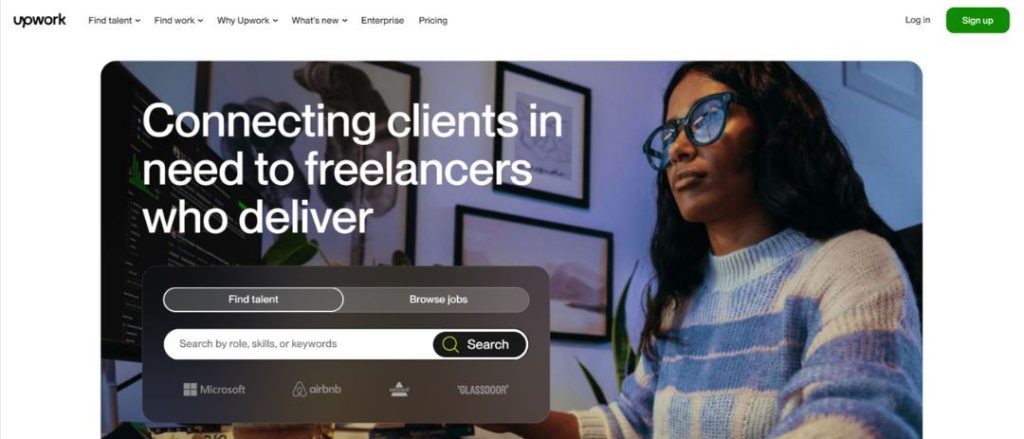Viewport: 1024px width, 439px height.
Task: Open the Find work dropdown menu
Action: tap(178, 20)
